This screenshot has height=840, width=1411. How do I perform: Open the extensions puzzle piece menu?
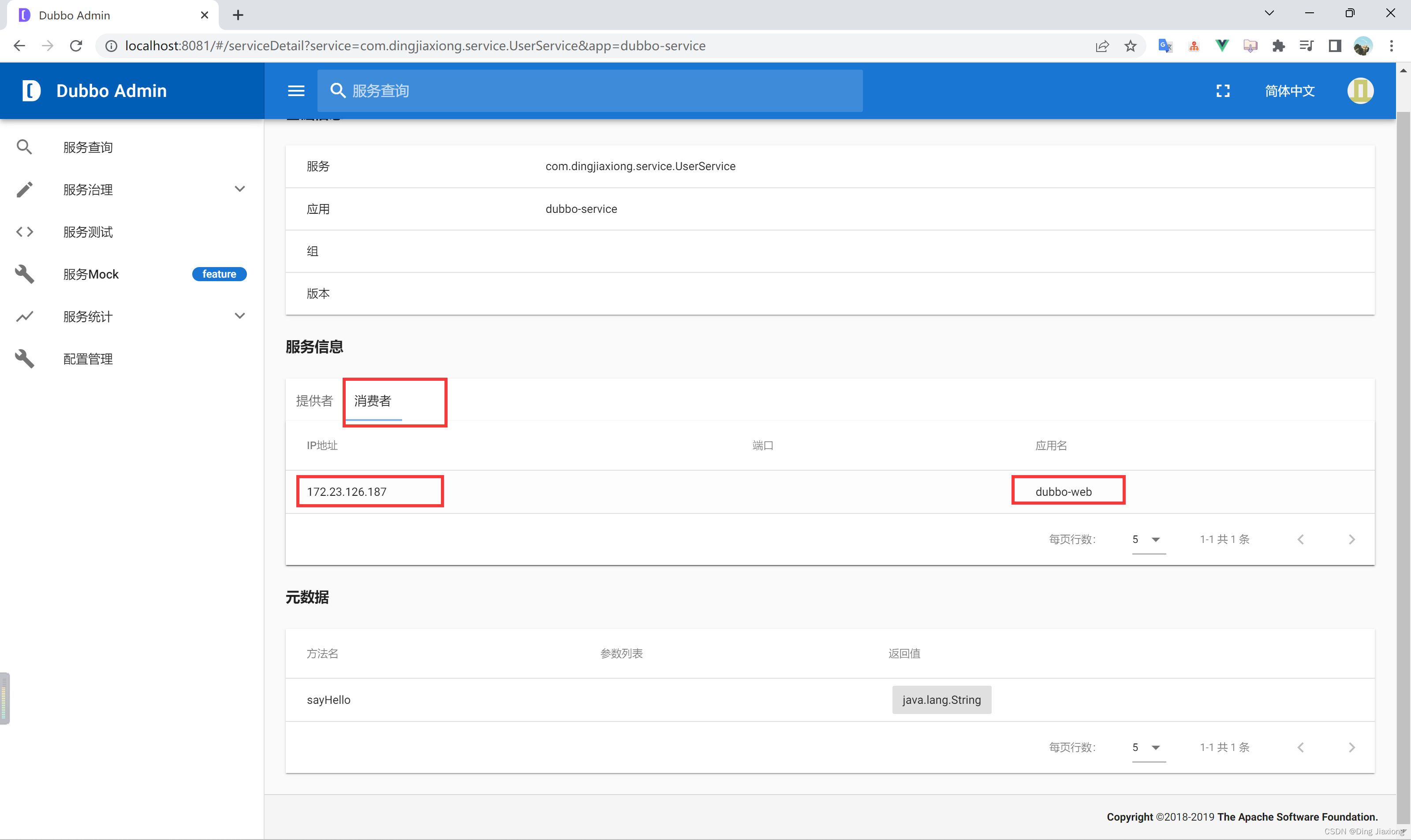(1279, 46)
